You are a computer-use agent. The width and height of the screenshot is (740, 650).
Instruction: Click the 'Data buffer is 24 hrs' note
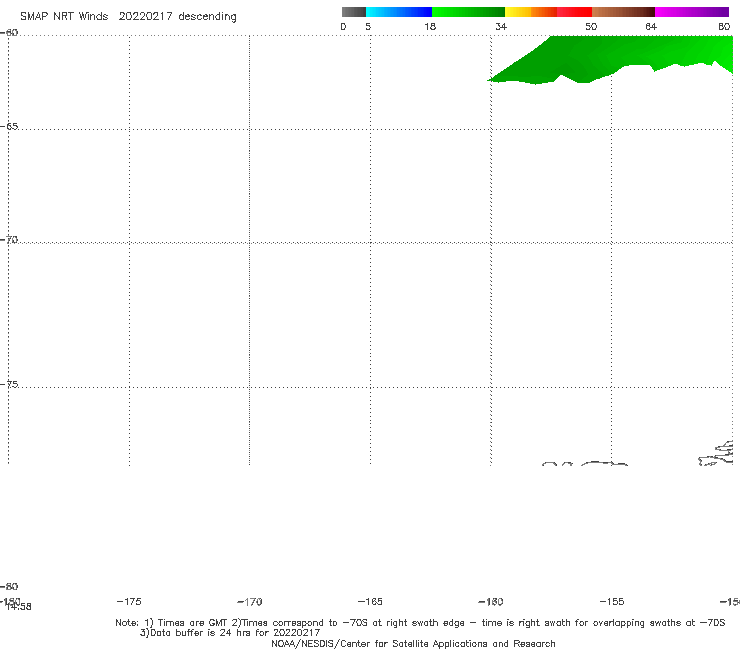pos(230,633)
